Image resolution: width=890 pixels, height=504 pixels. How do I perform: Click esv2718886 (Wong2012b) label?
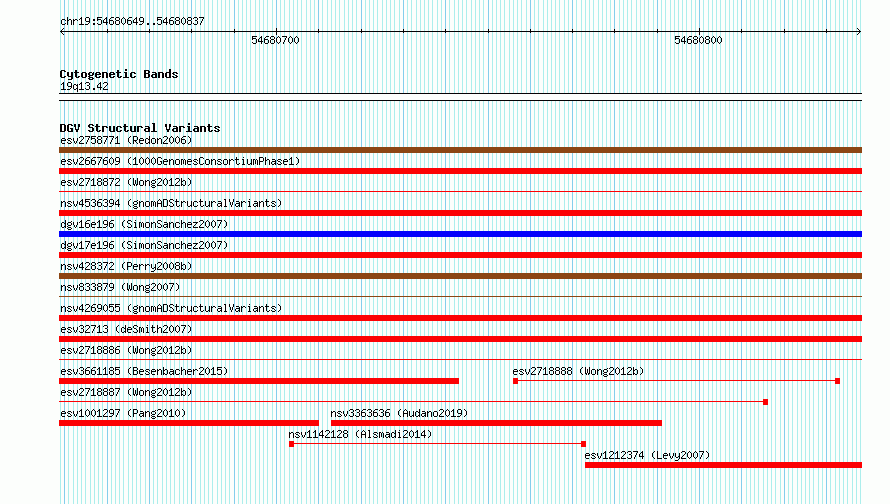[126, 350]
